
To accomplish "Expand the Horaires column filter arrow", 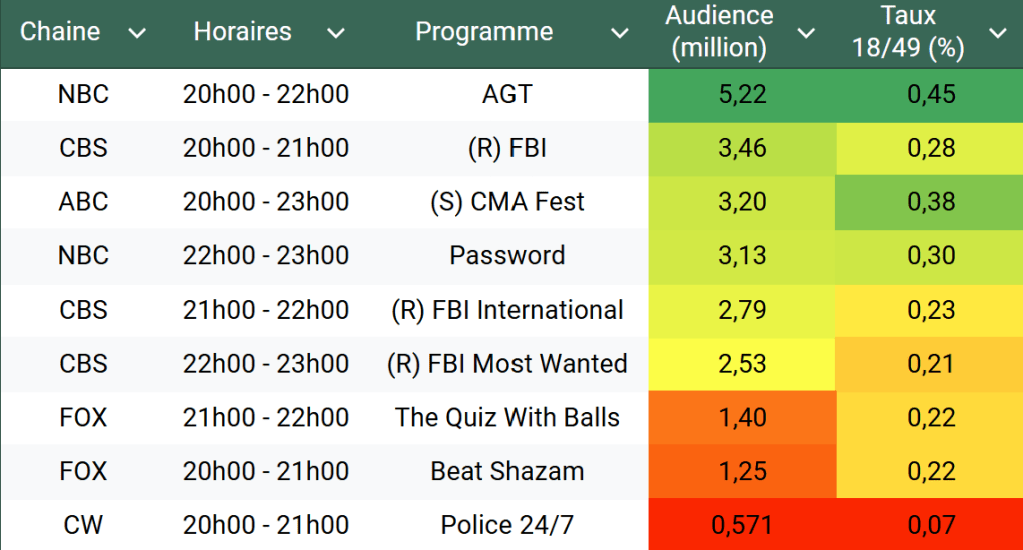I will point(336,33).
